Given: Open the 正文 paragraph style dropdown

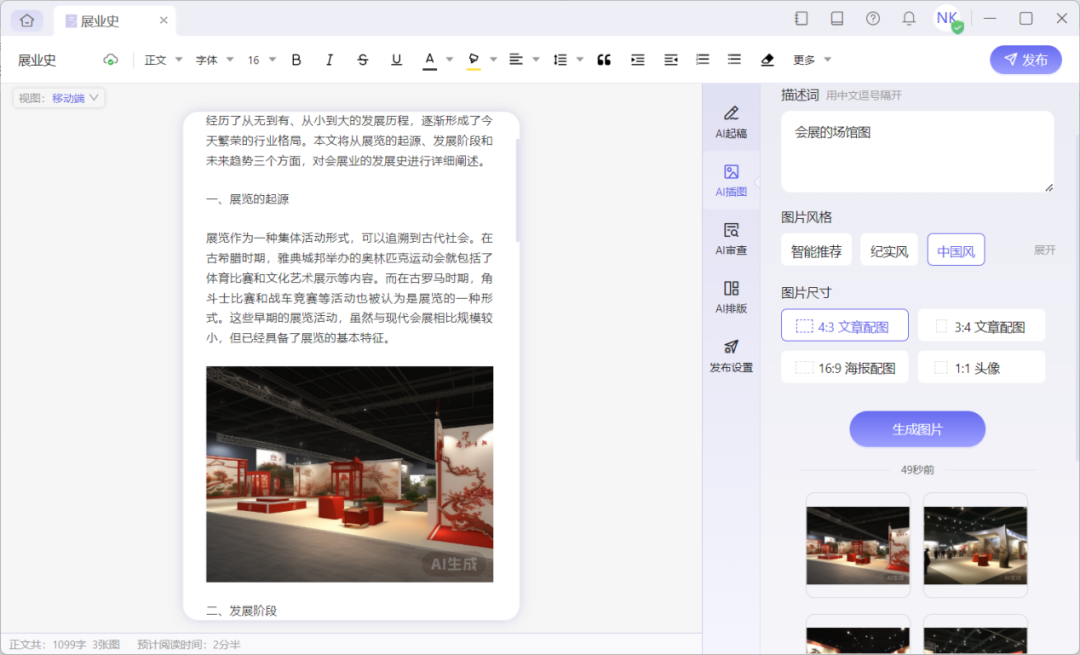Looking at the screenshot, I should pyautogui.click(x=163, y=60).
